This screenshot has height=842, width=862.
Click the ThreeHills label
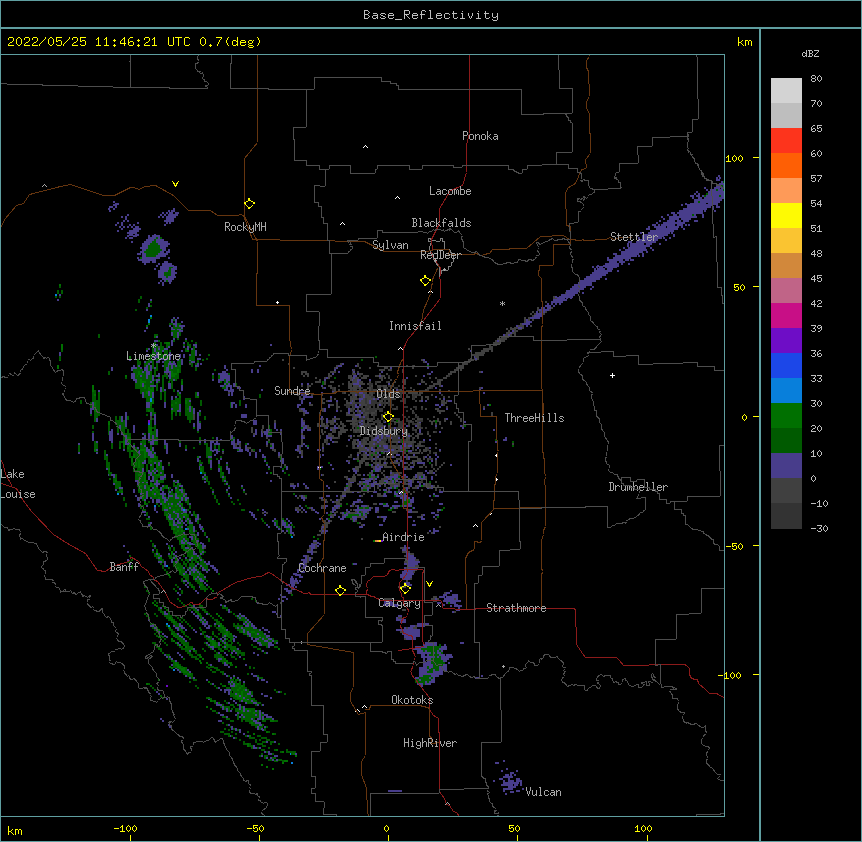coord(534,418)
